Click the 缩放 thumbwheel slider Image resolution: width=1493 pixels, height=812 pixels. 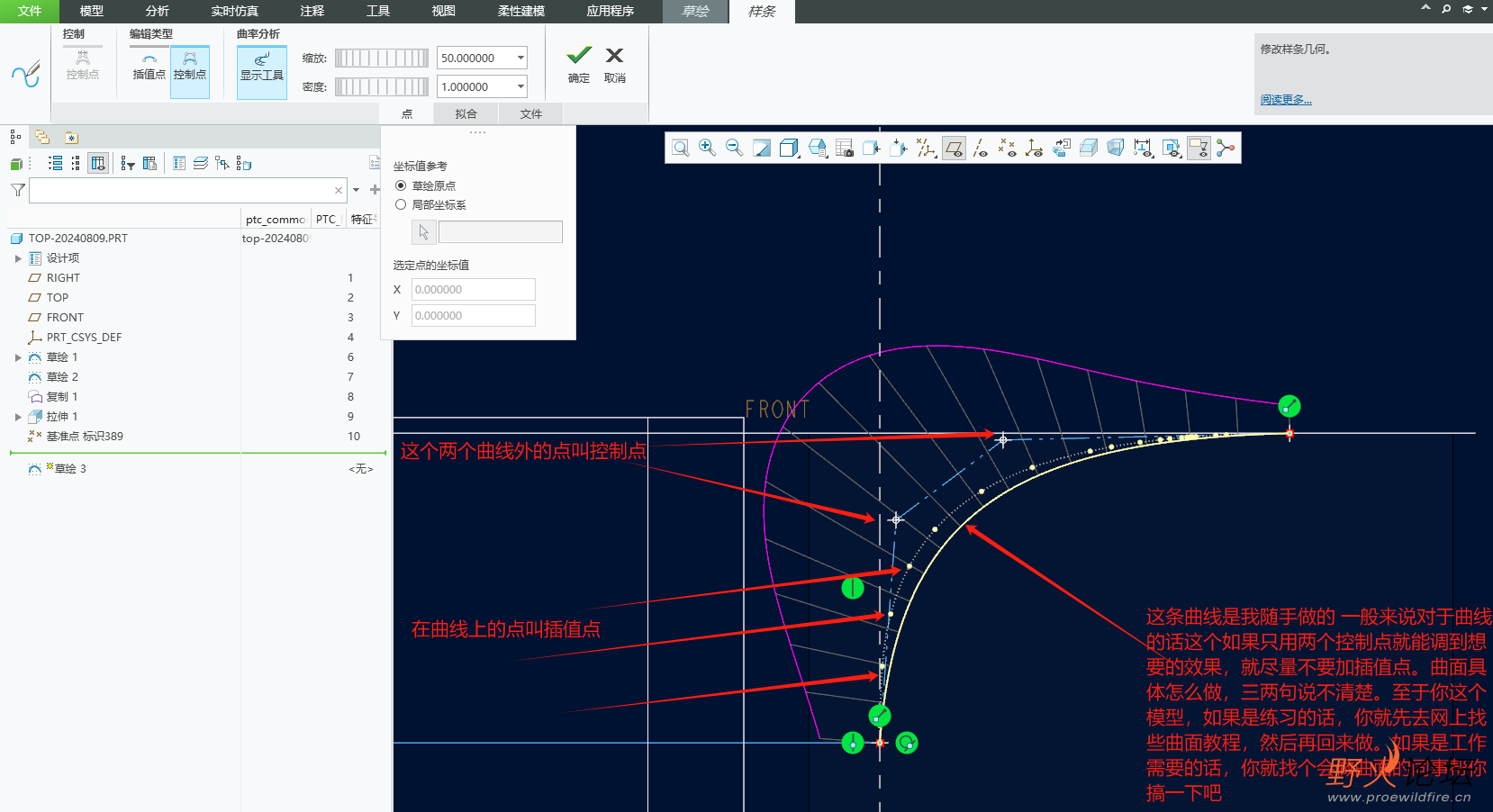tap(382, 58)
